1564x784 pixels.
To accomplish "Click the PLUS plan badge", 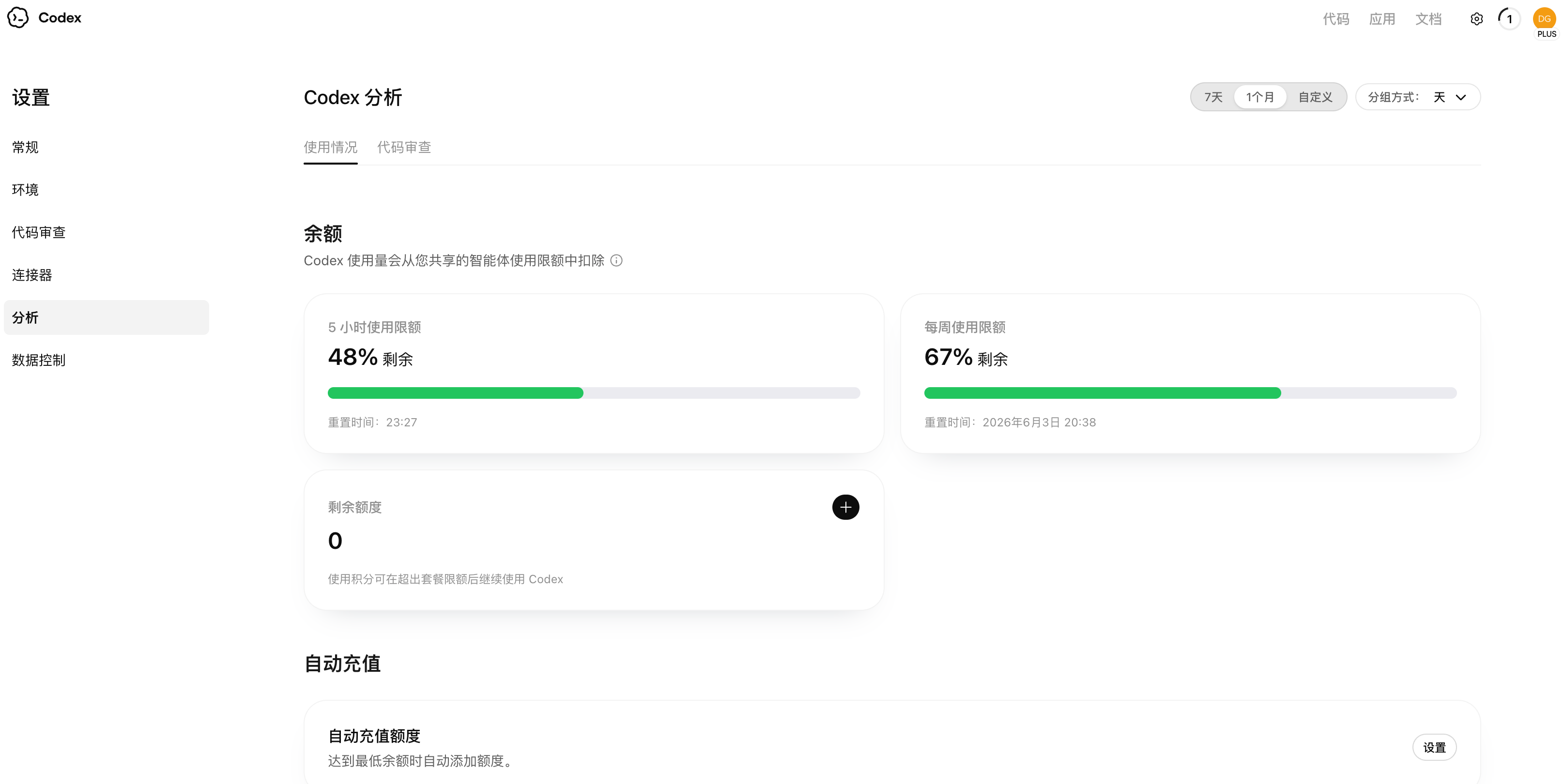I will click(x=1547, y=34).
